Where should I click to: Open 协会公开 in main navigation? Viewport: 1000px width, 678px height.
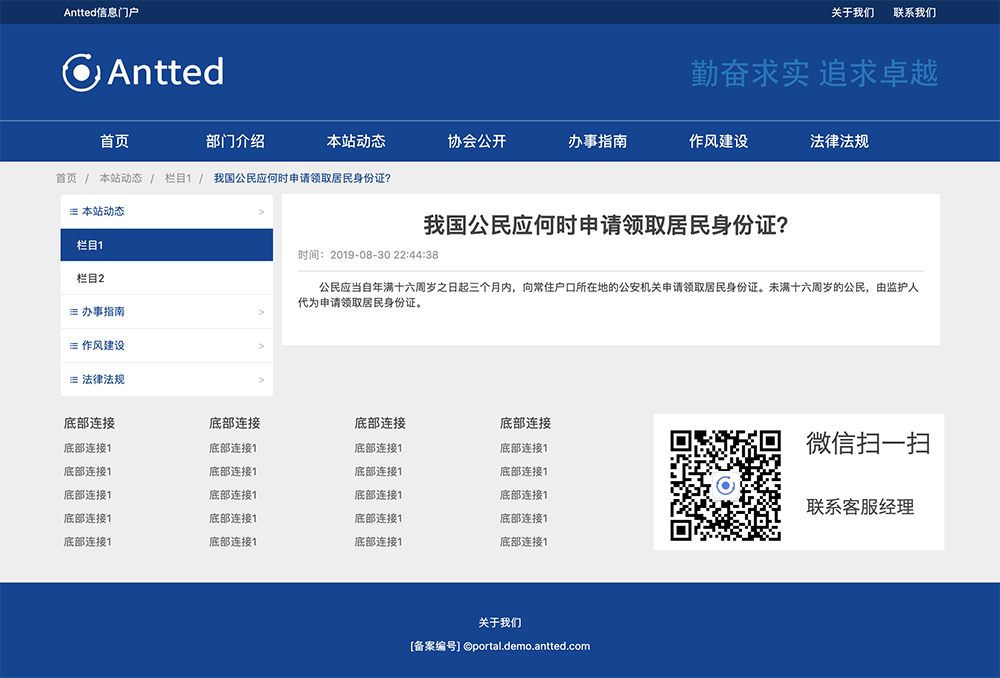pos(476,141)
